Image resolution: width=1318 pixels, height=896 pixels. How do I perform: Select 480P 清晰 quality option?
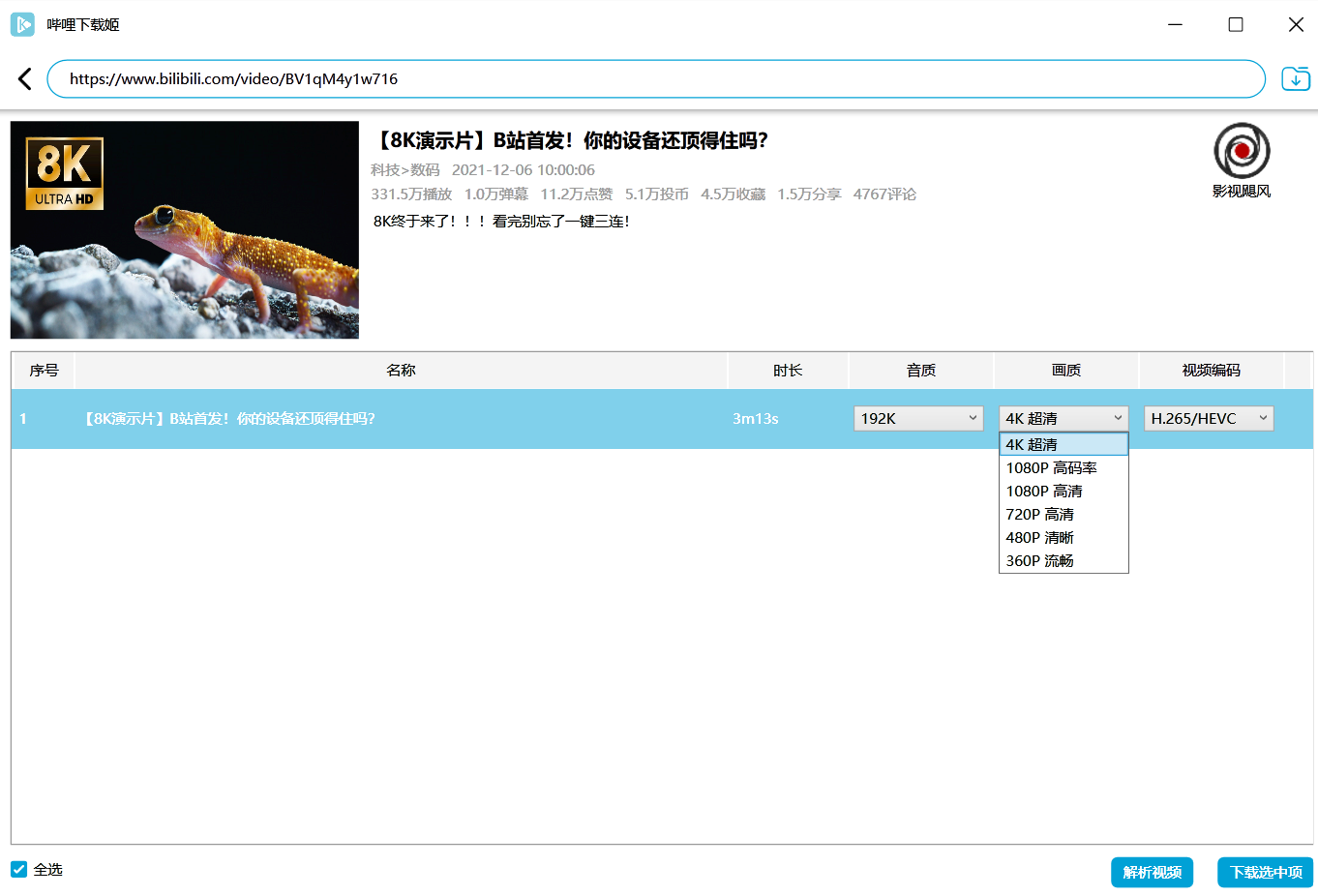coord(1063,537)
